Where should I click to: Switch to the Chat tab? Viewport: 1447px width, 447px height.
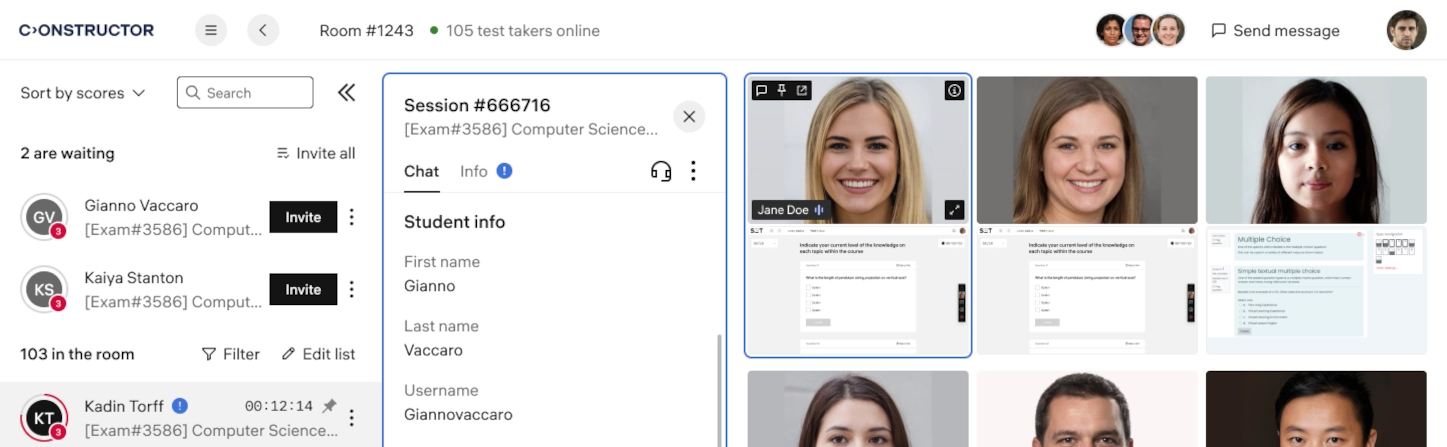[x=421, y=171]
